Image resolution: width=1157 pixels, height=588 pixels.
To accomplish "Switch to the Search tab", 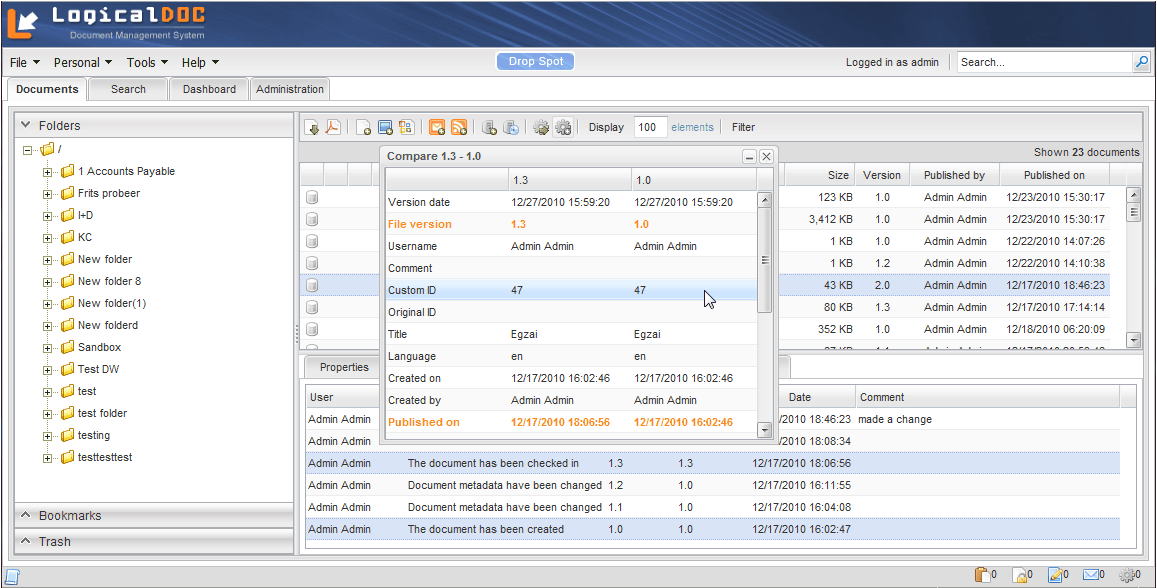I will (128, 89).
